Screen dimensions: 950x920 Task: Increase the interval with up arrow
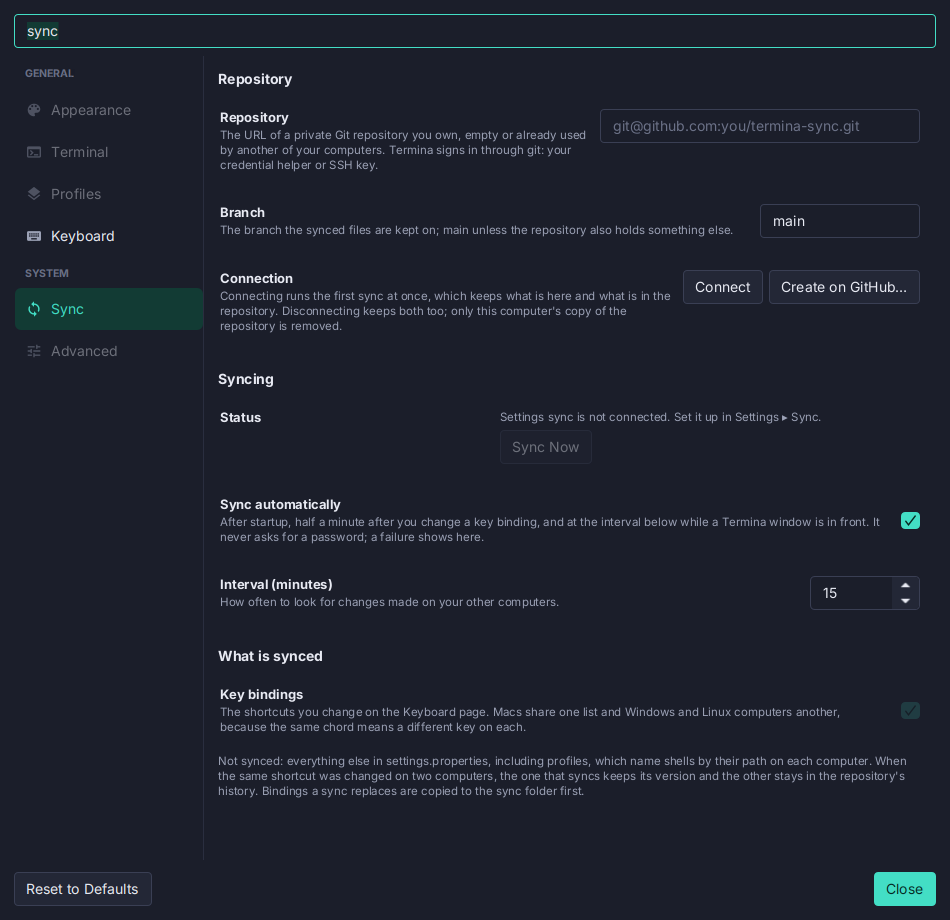point(905,585)
